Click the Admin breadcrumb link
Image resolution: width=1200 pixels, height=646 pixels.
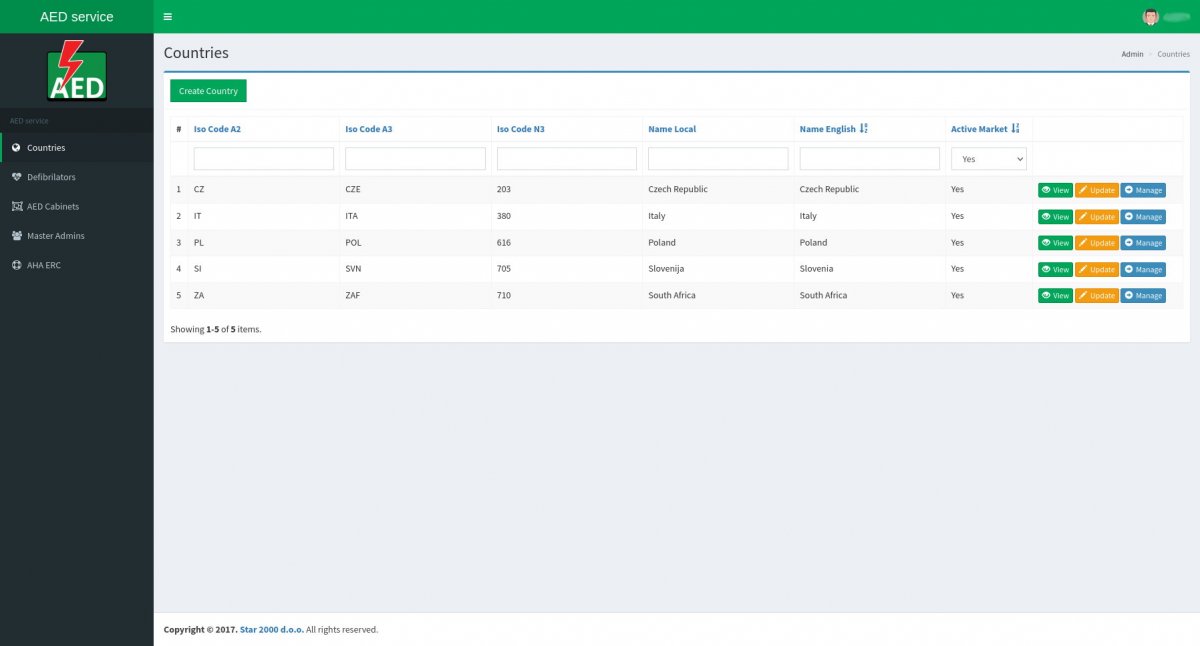point(1132,54)
